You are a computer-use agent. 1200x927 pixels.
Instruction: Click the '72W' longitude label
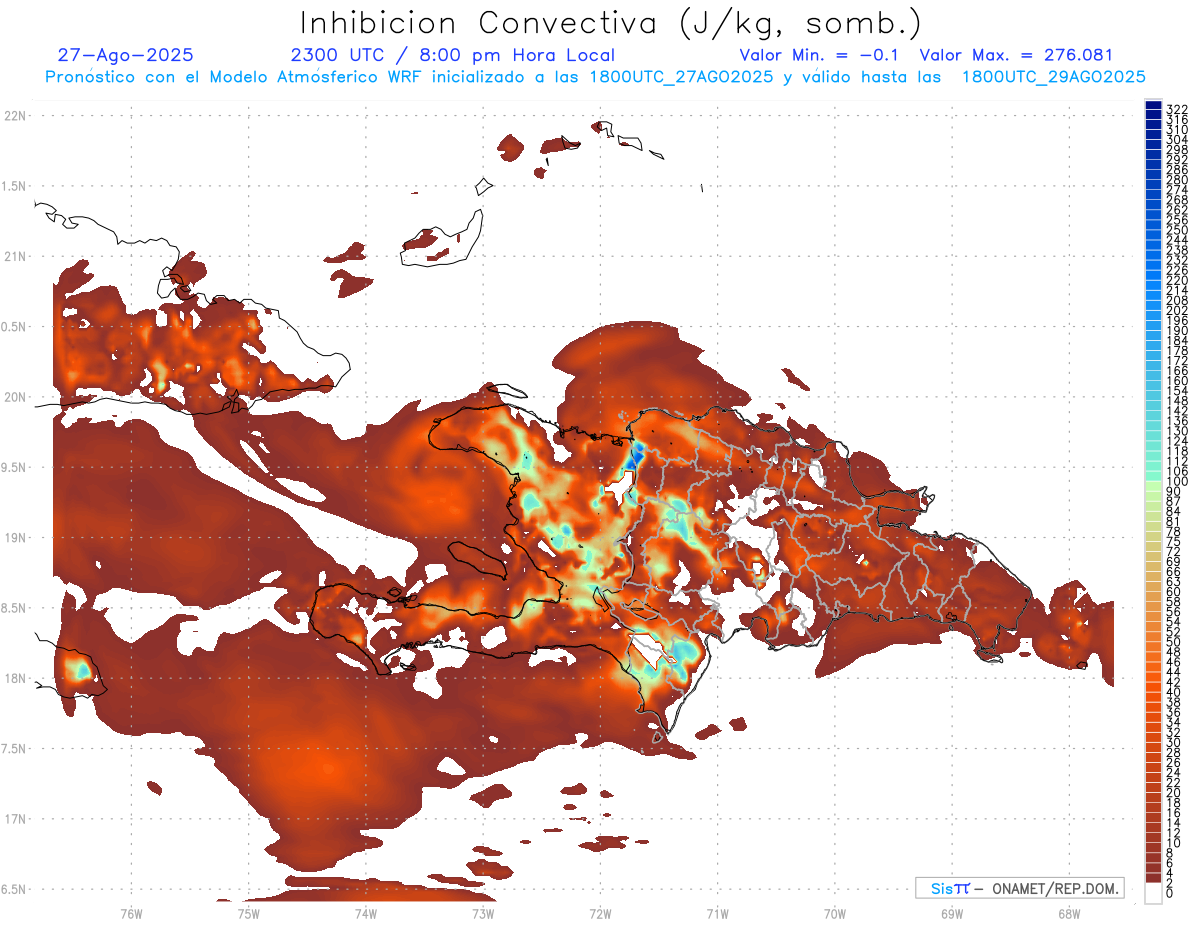coord(600,913)
